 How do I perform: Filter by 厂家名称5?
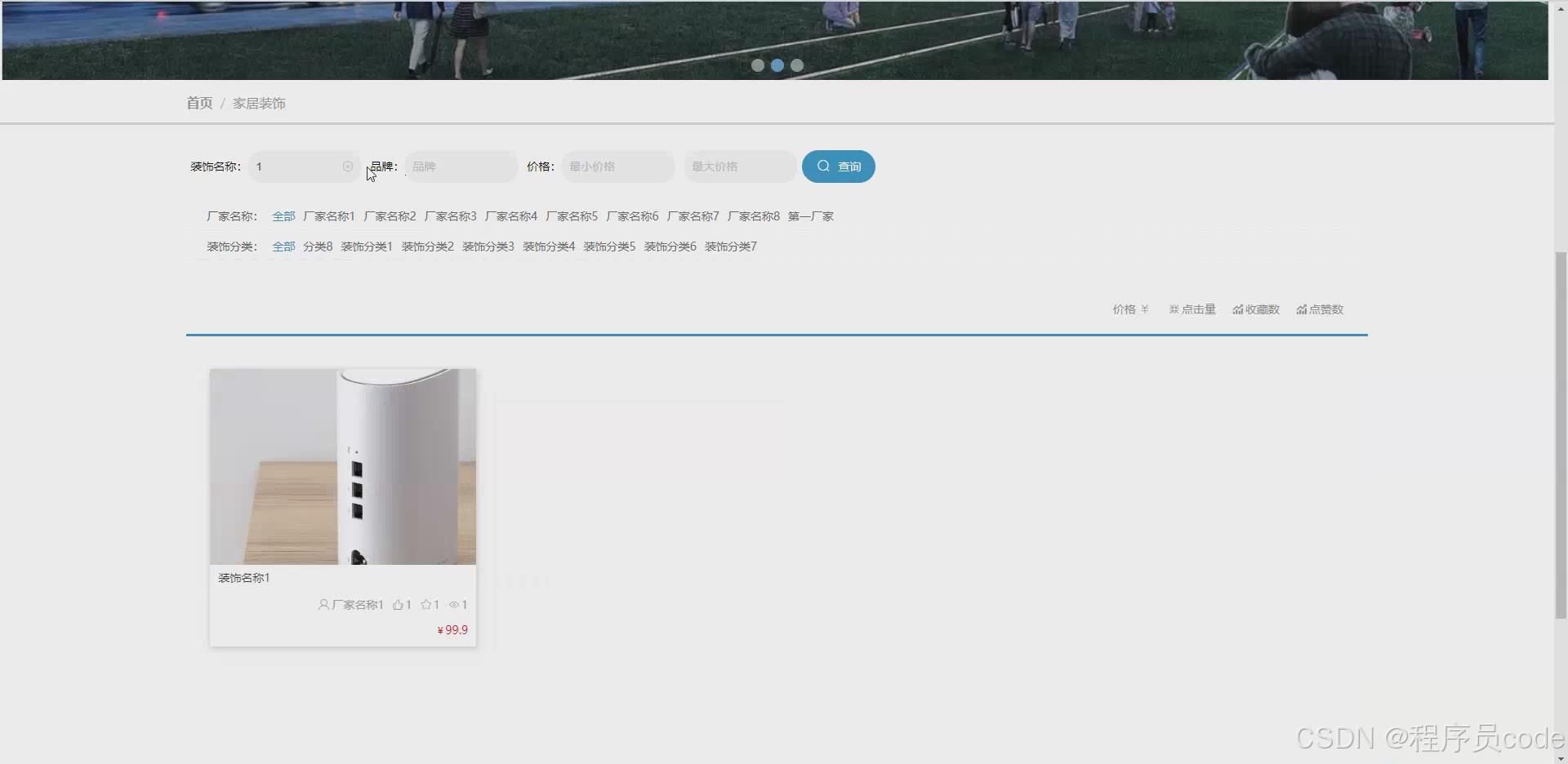[x=572, y=216]
